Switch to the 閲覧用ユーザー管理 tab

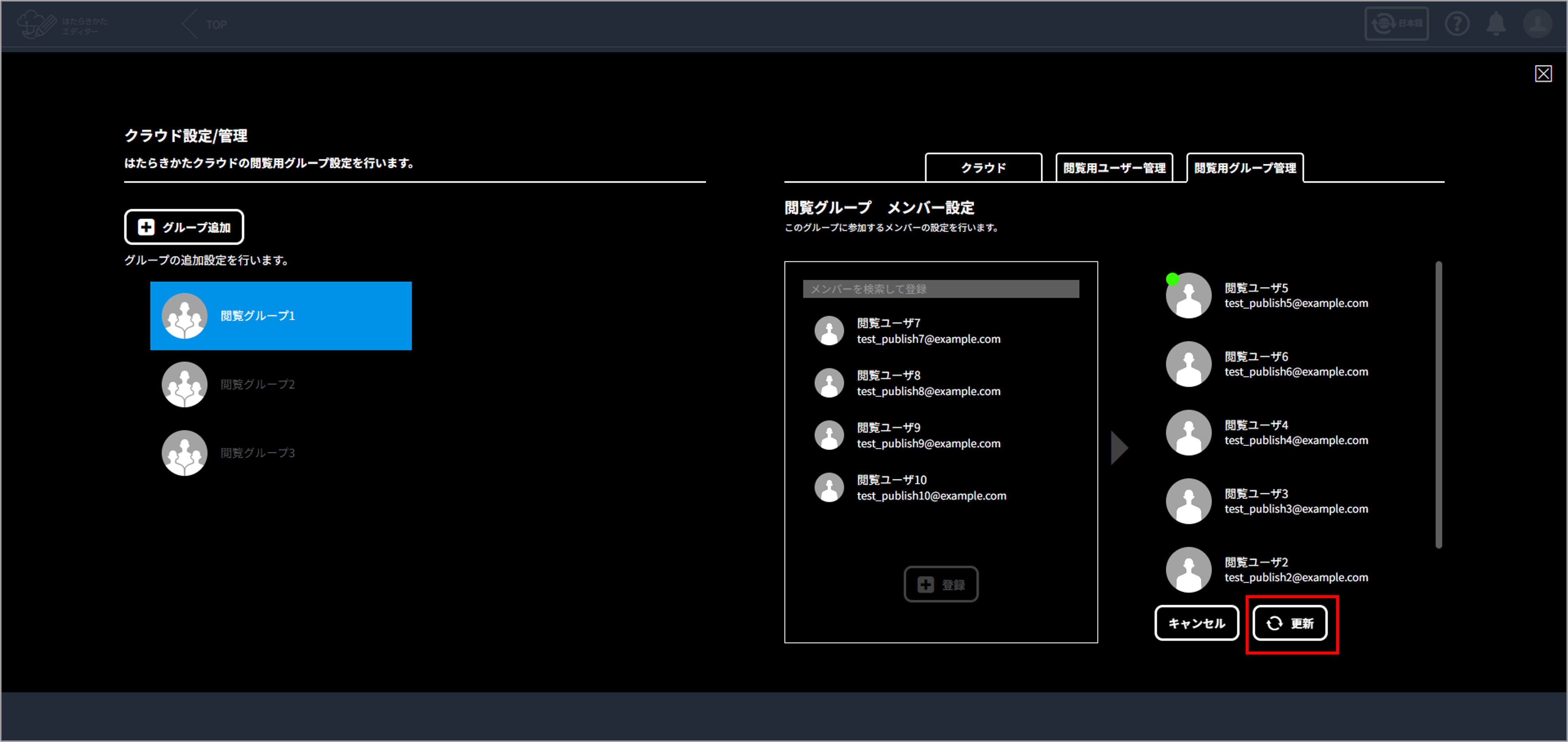(1114, 168)
